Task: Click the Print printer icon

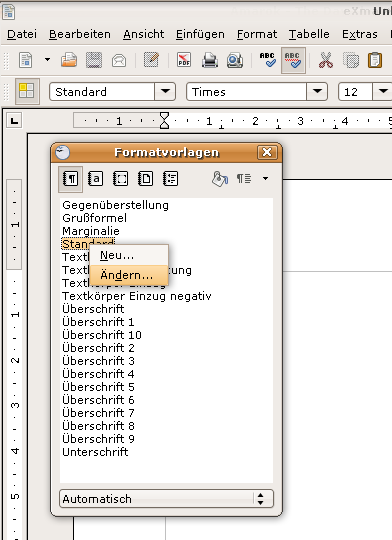Action: [x=209, y=60]
